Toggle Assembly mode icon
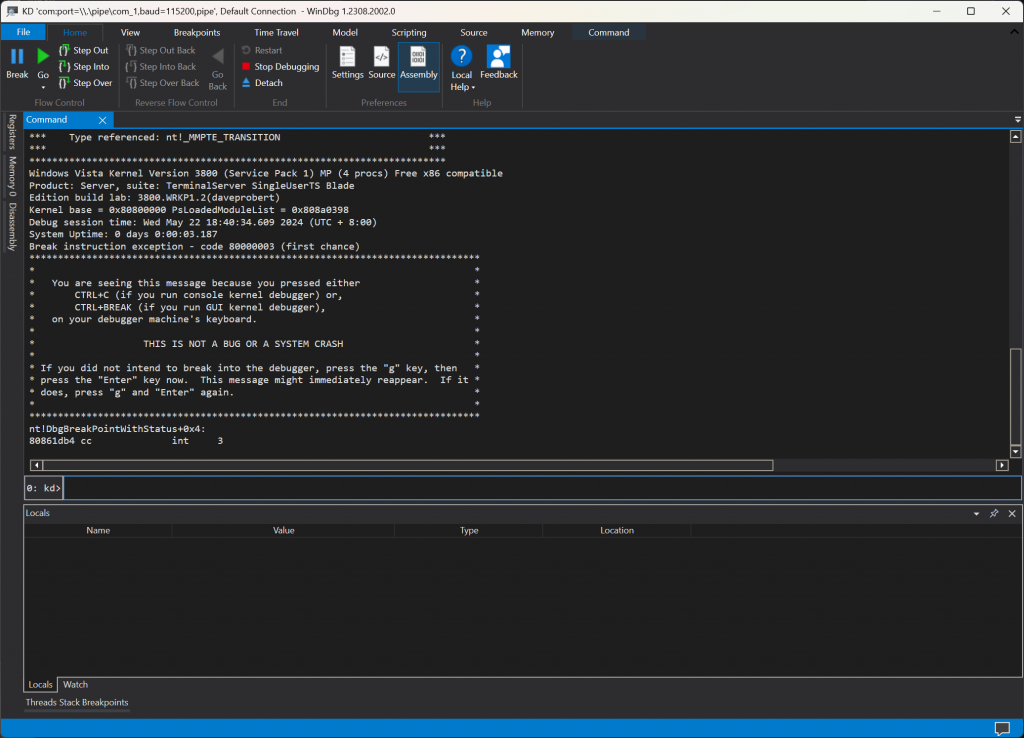Screen dimensions: 1024x738 tap(419, 57)
